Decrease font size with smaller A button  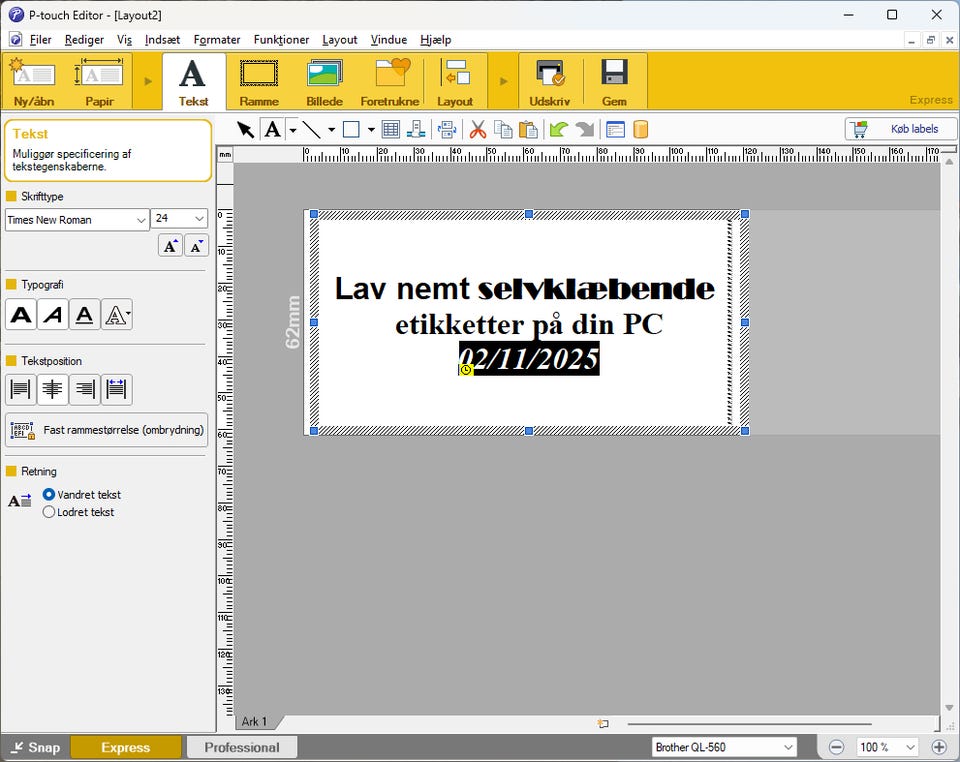click(x=196, y=246)
